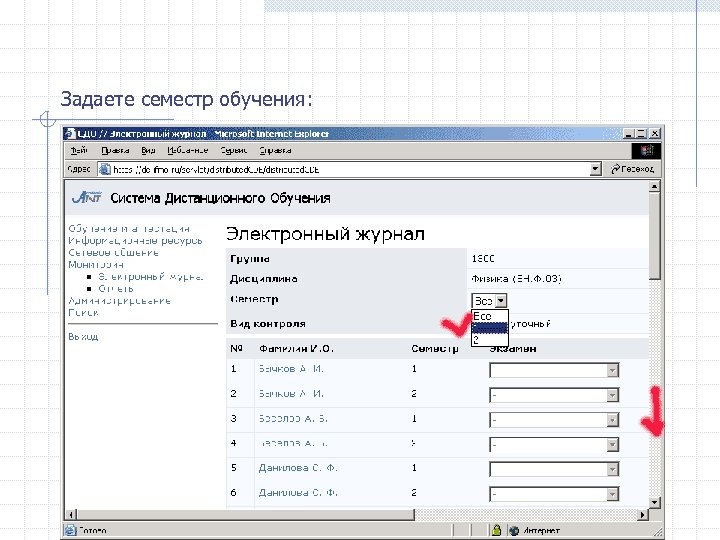720x540 pixels.
Task: Open Отчеты sub-link in sidebar
Action: 116,288
